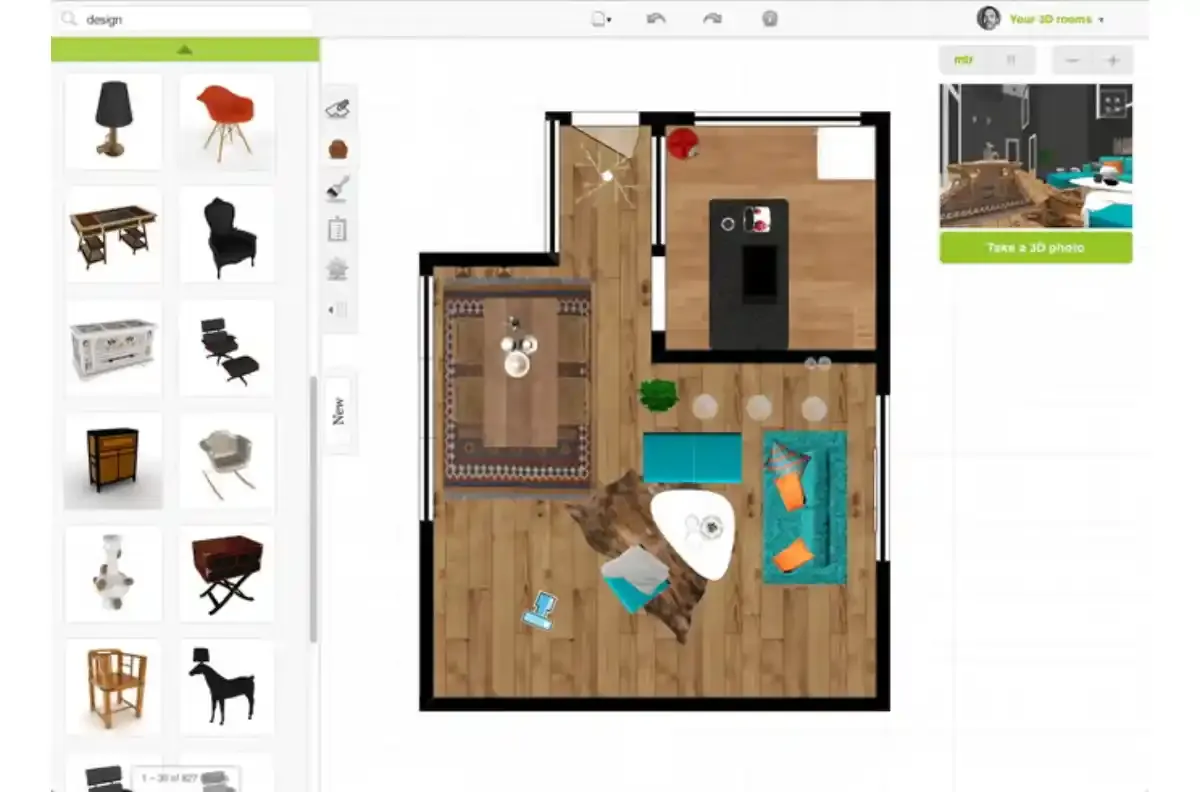Pick the black baroque armchair thumbnail
Image resolution: width=1200 pixels, height=792 pixels.
coord(227,235)
